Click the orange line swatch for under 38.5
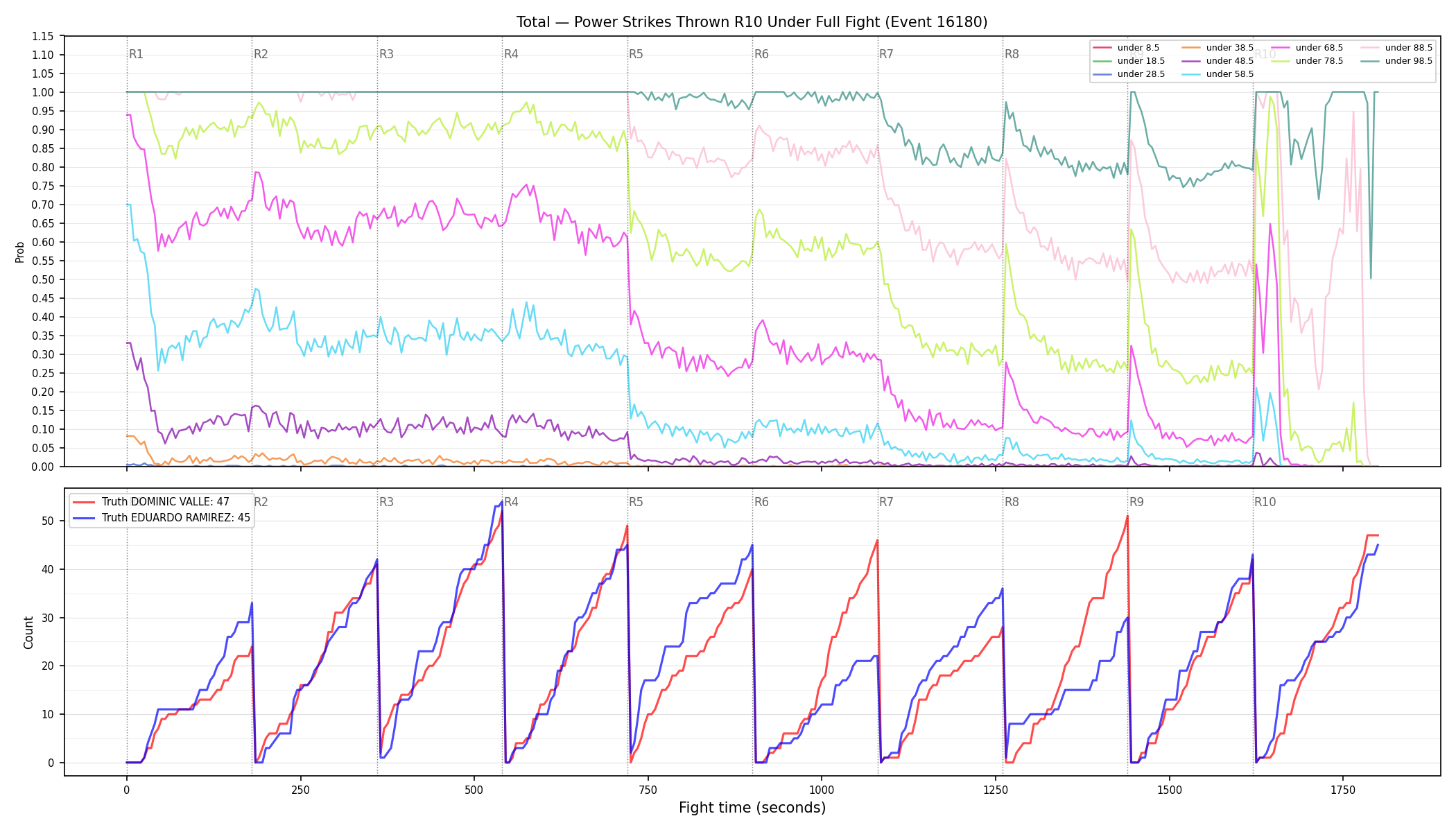This screenshot has width=1456, height=832. [x=1190, y=48]
